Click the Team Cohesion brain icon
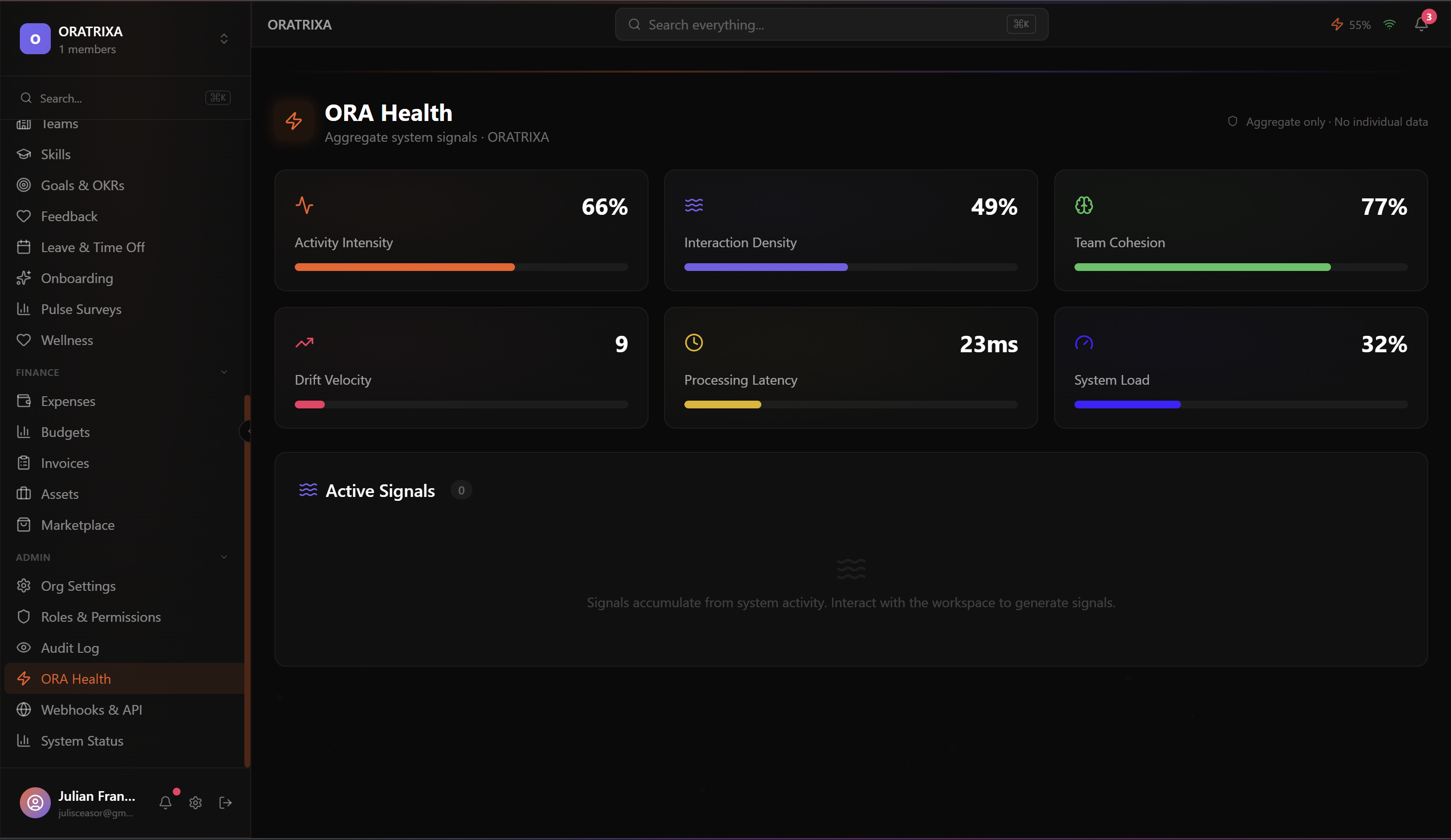The image size is (1451, 840). point(1084,205)
